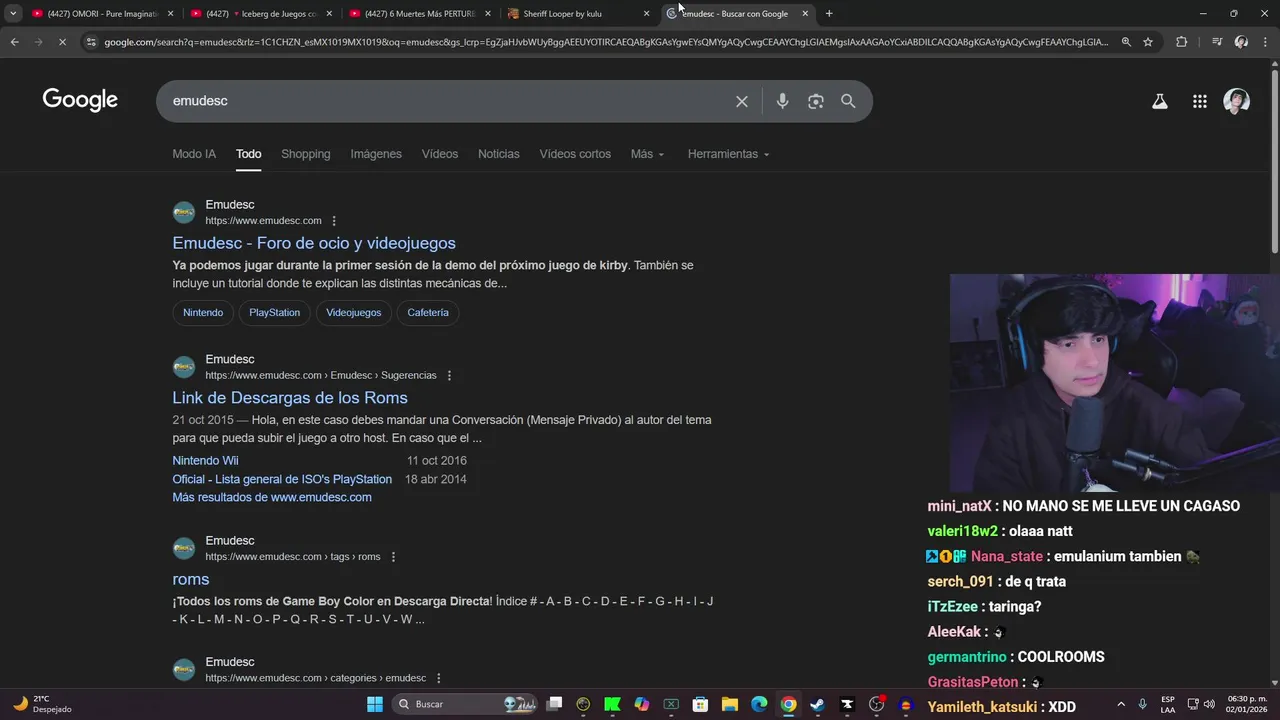
Task: Stop loading the page
Action: [62, 42]
